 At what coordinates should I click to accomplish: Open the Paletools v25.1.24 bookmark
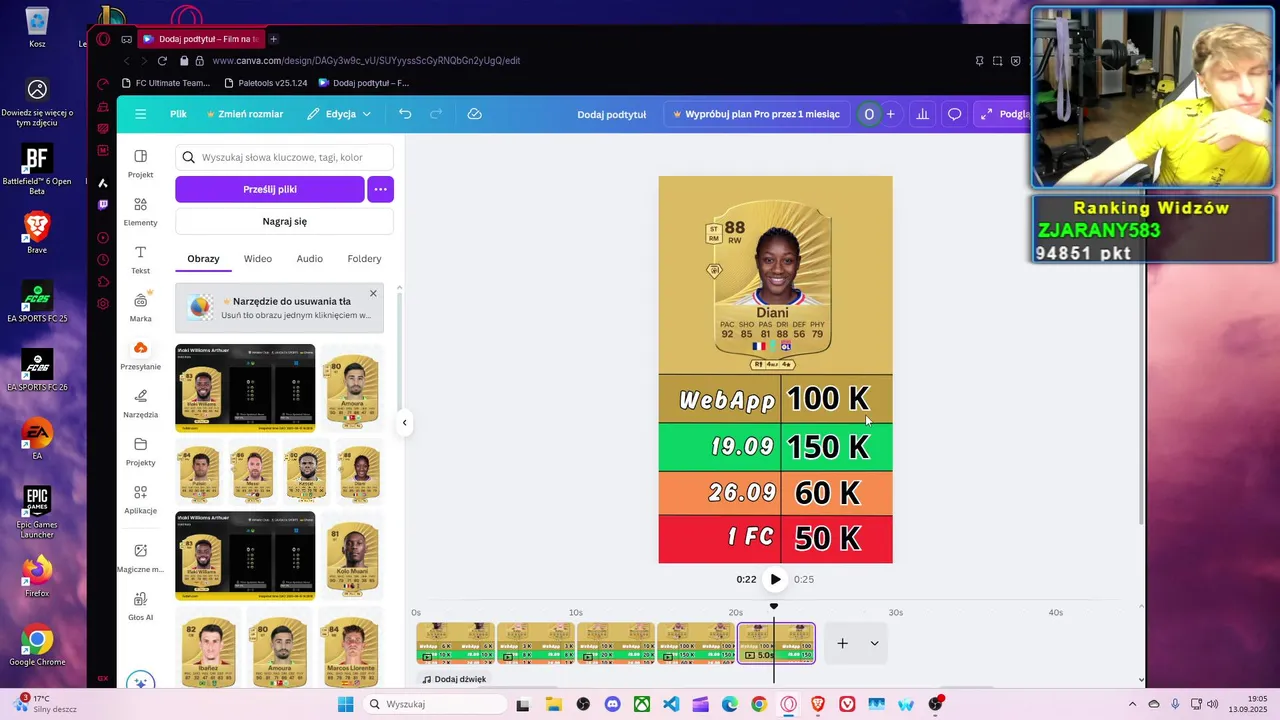tap(266, 83)
